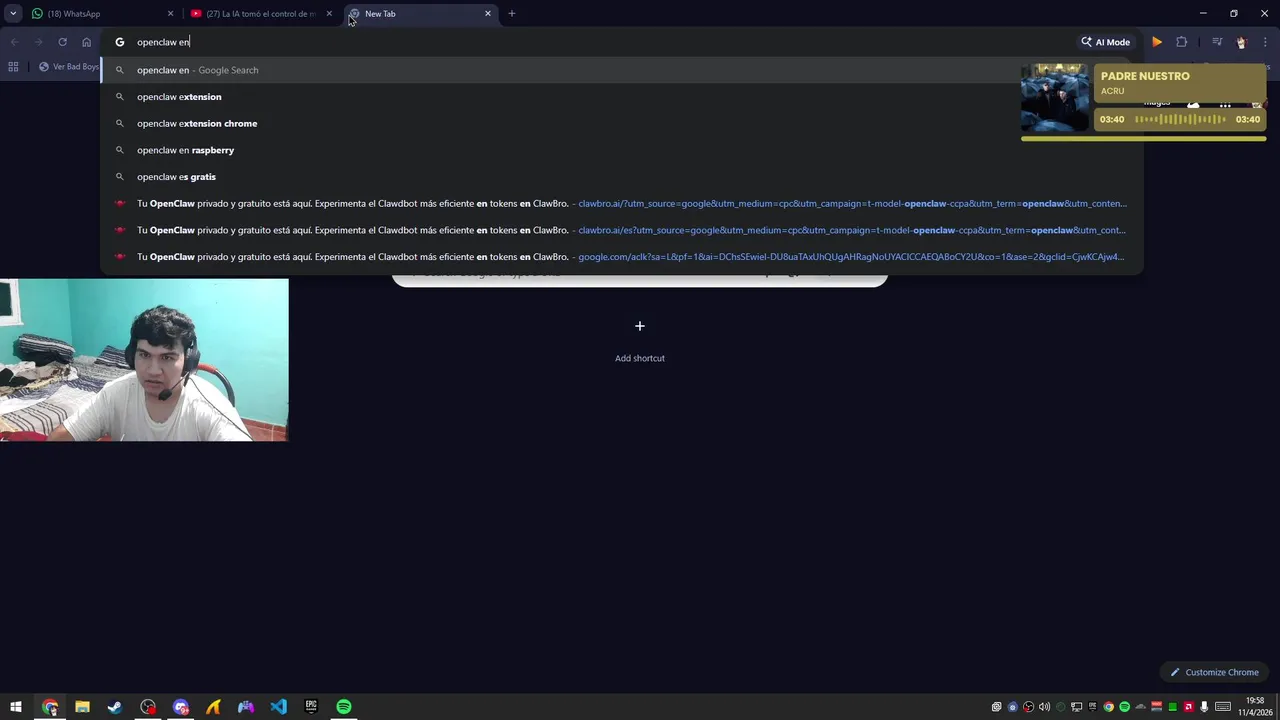Click the Spotify tray icon
This screenshot has width=1280, height=720.
1124,707
